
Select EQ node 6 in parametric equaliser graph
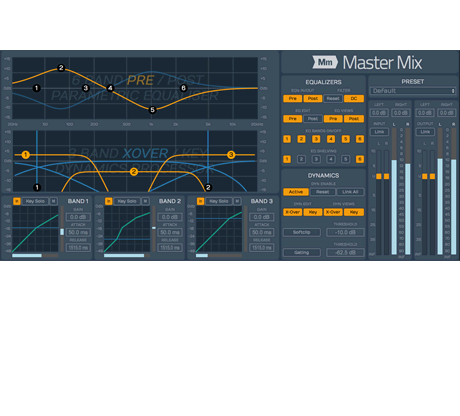click(183, 88)
